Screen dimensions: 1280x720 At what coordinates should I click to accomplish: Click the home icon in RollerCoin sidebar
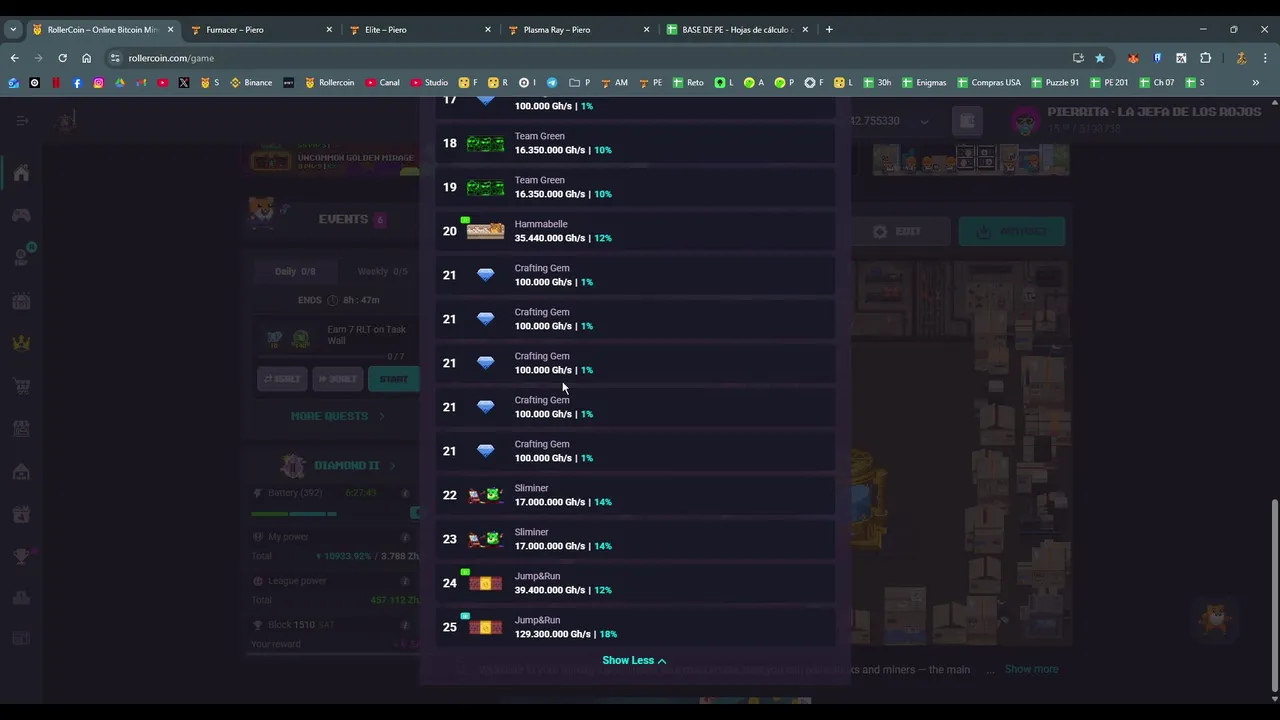(21, 173)
